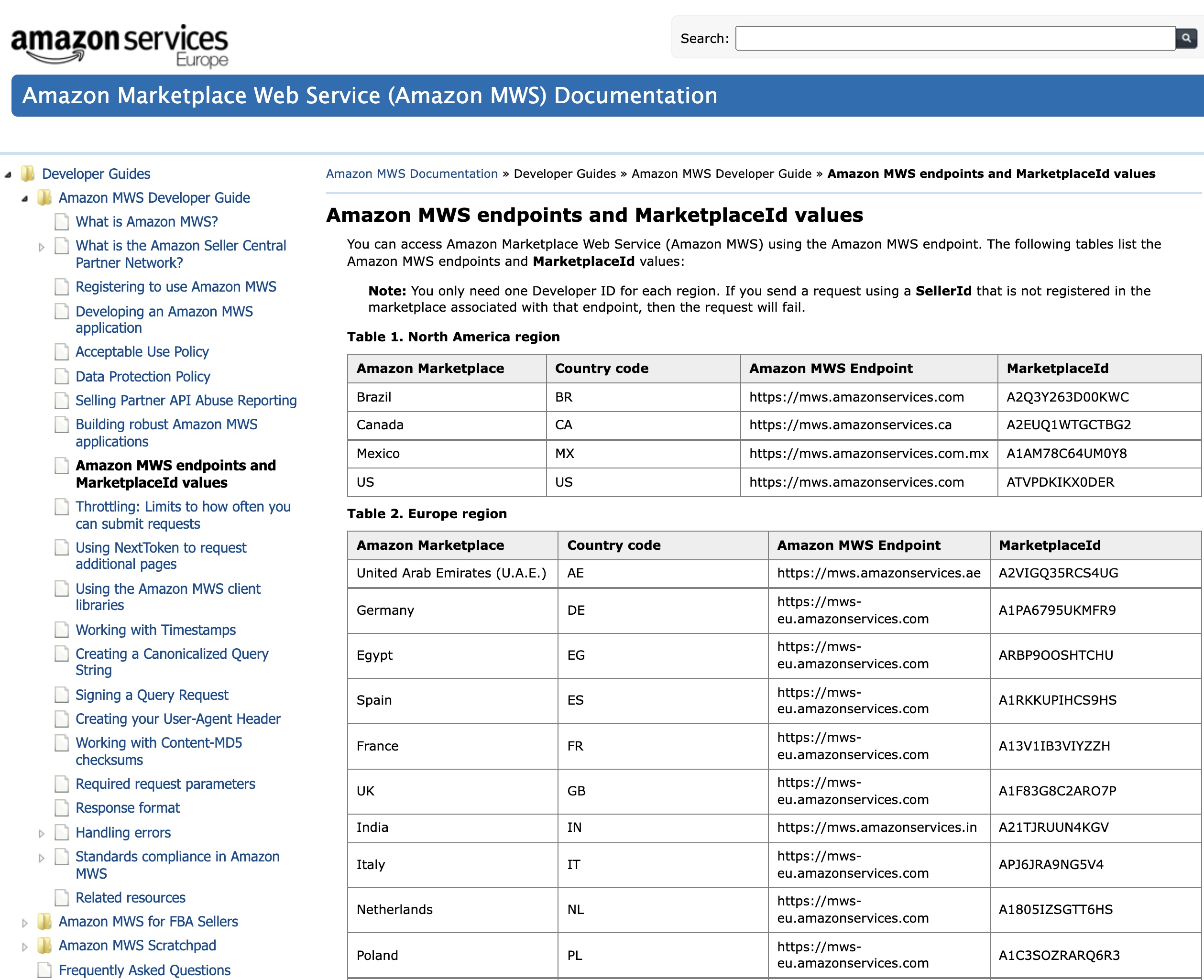This screenshot has width=1204, height=980.
Task: Select Registering to use Amazon MWS
Action: click(176, 287)
